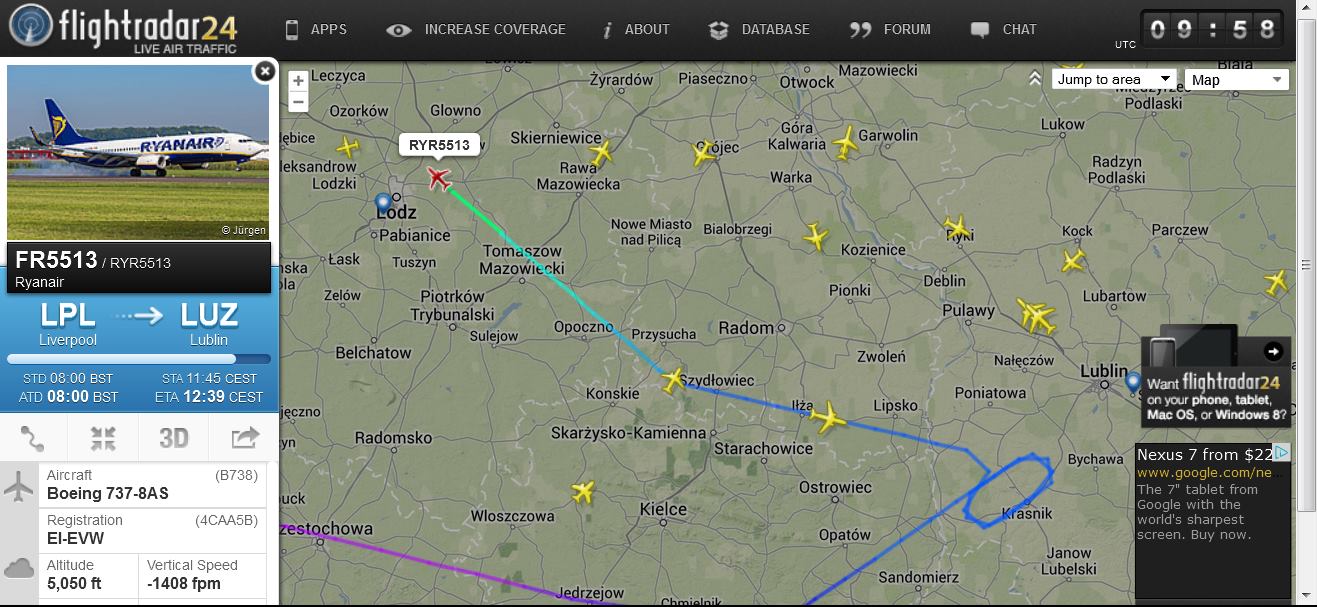Click the Lodz airport blue pin marker
This screenshot has height=607, width=1317.
382,205
